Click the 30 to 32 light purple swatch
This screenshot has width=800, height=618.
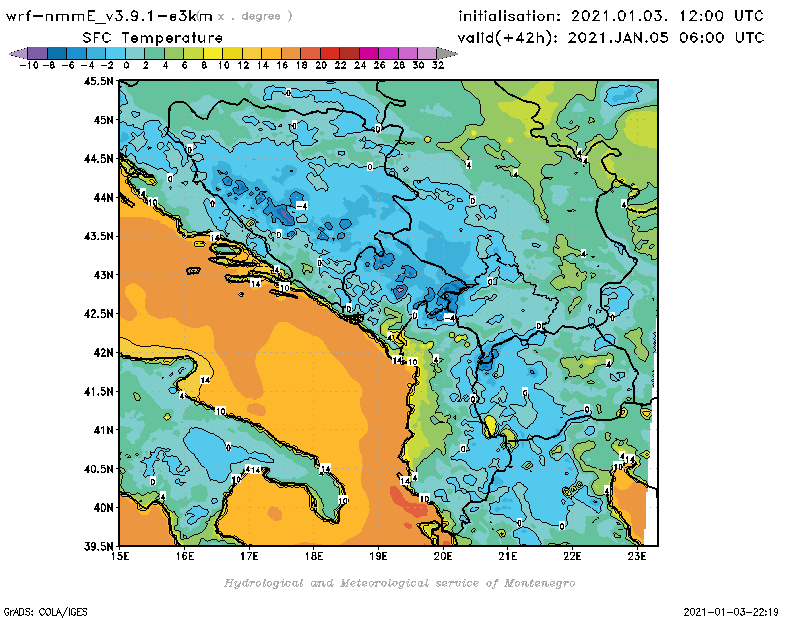(x=428, y=53)
